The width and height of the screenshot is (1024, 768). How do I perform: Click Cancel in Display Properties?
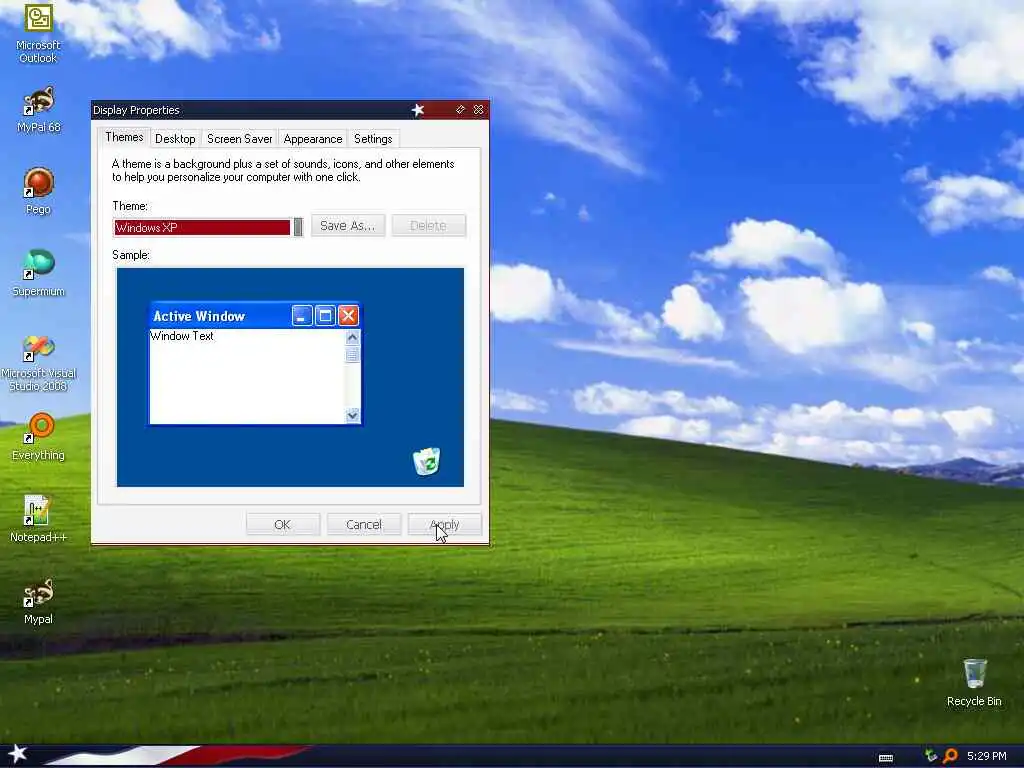(364, 524)
